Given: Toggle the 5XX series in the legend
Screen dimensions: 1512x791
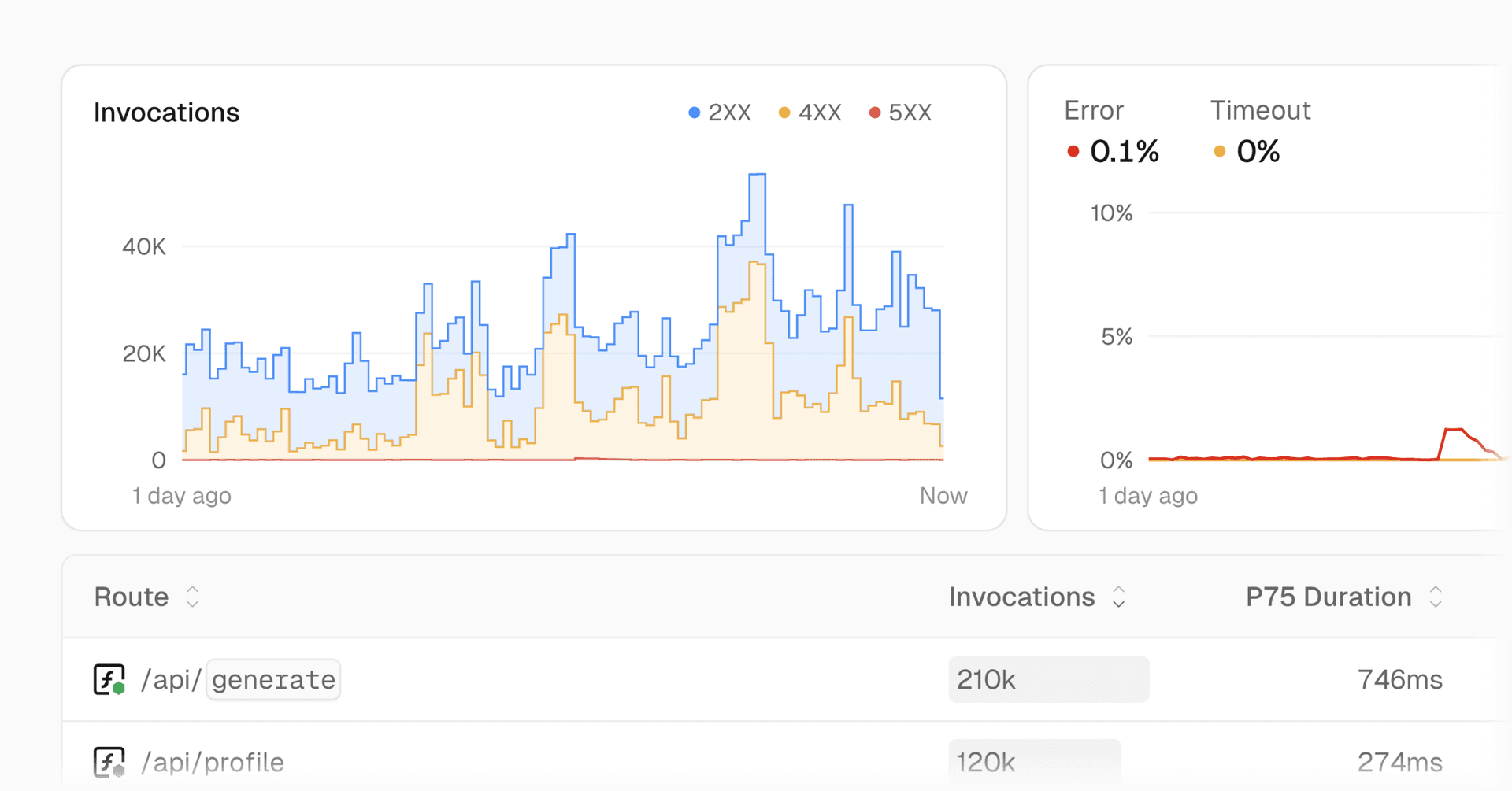Looking at the screenshot, I should tap(900, 113).
